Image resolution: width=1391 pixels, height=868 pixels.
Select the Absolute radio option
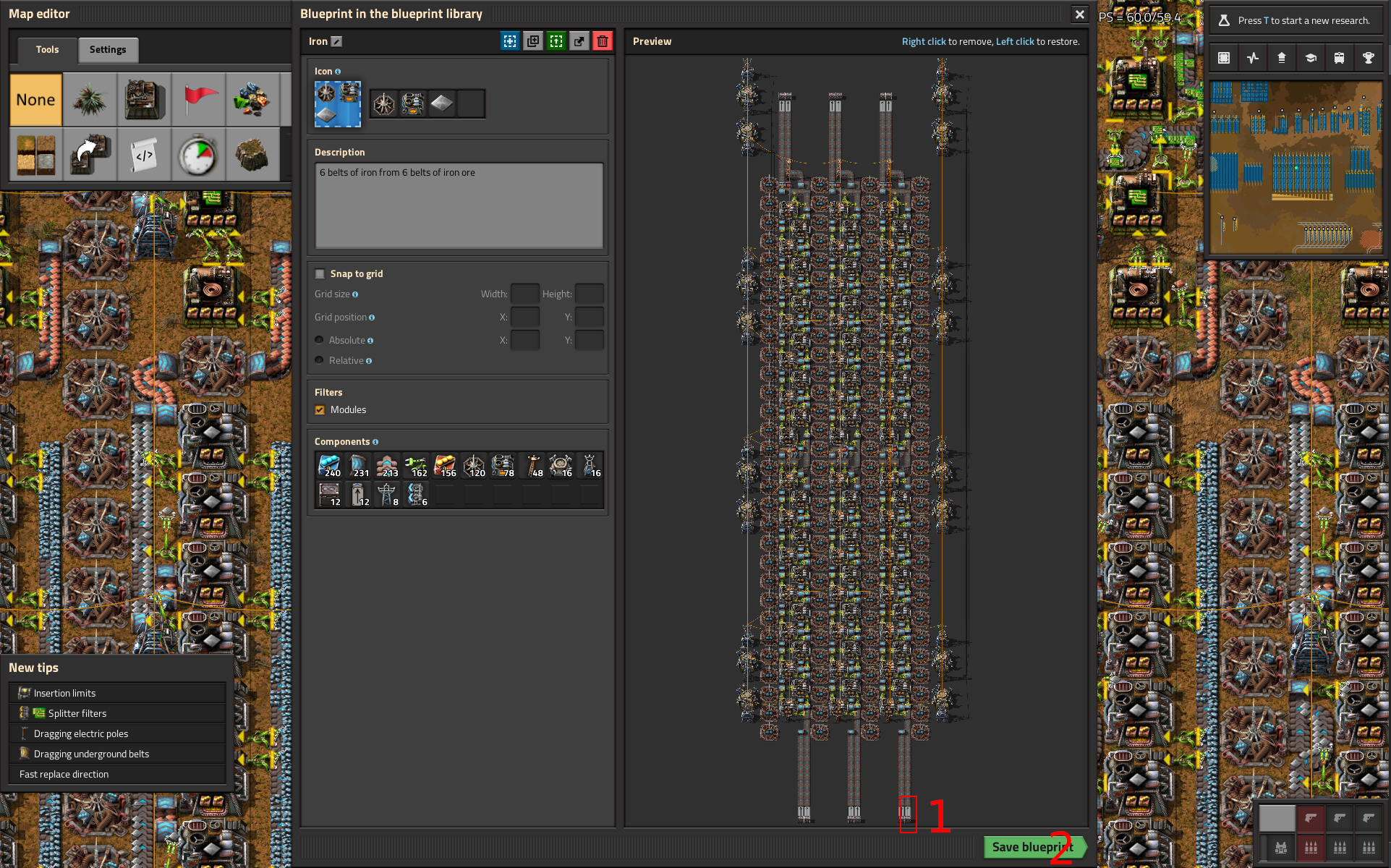tap(319, 340)
